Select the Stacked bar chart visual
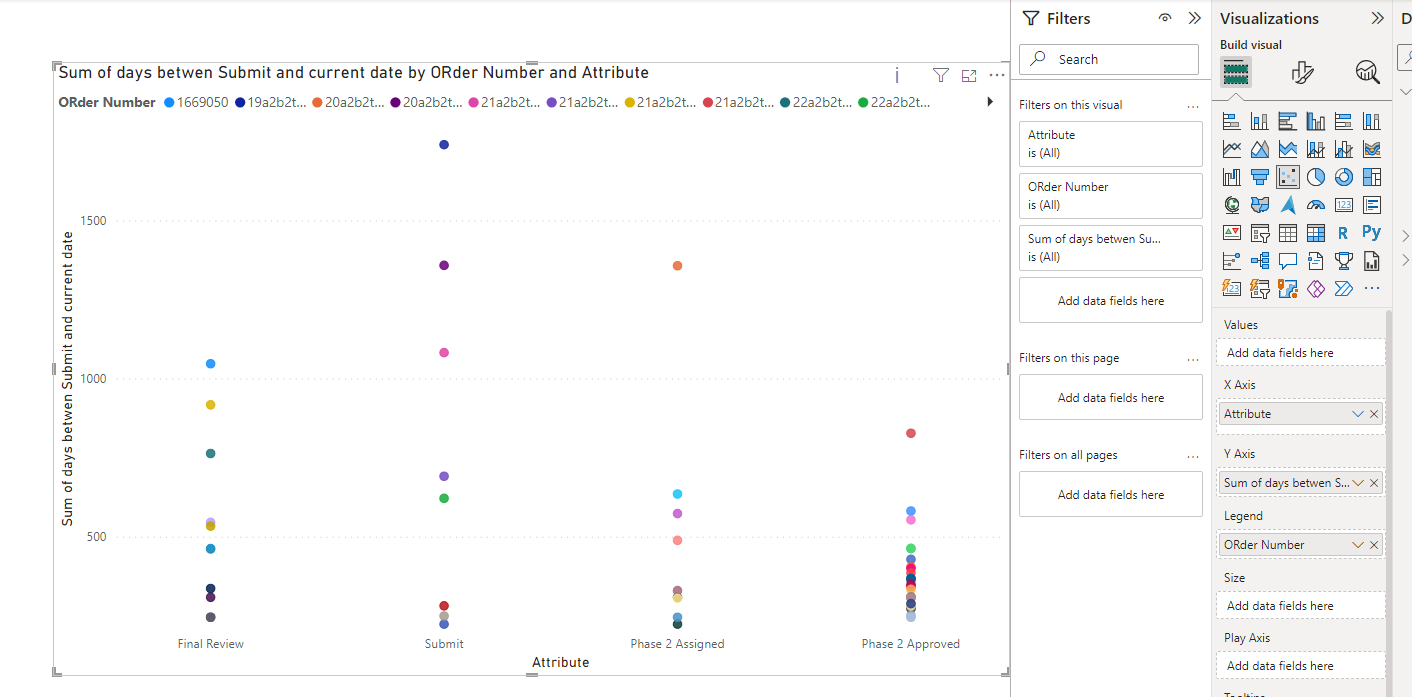The height and width of the screenshot is (697, 1412). [x=1232, y=121]
